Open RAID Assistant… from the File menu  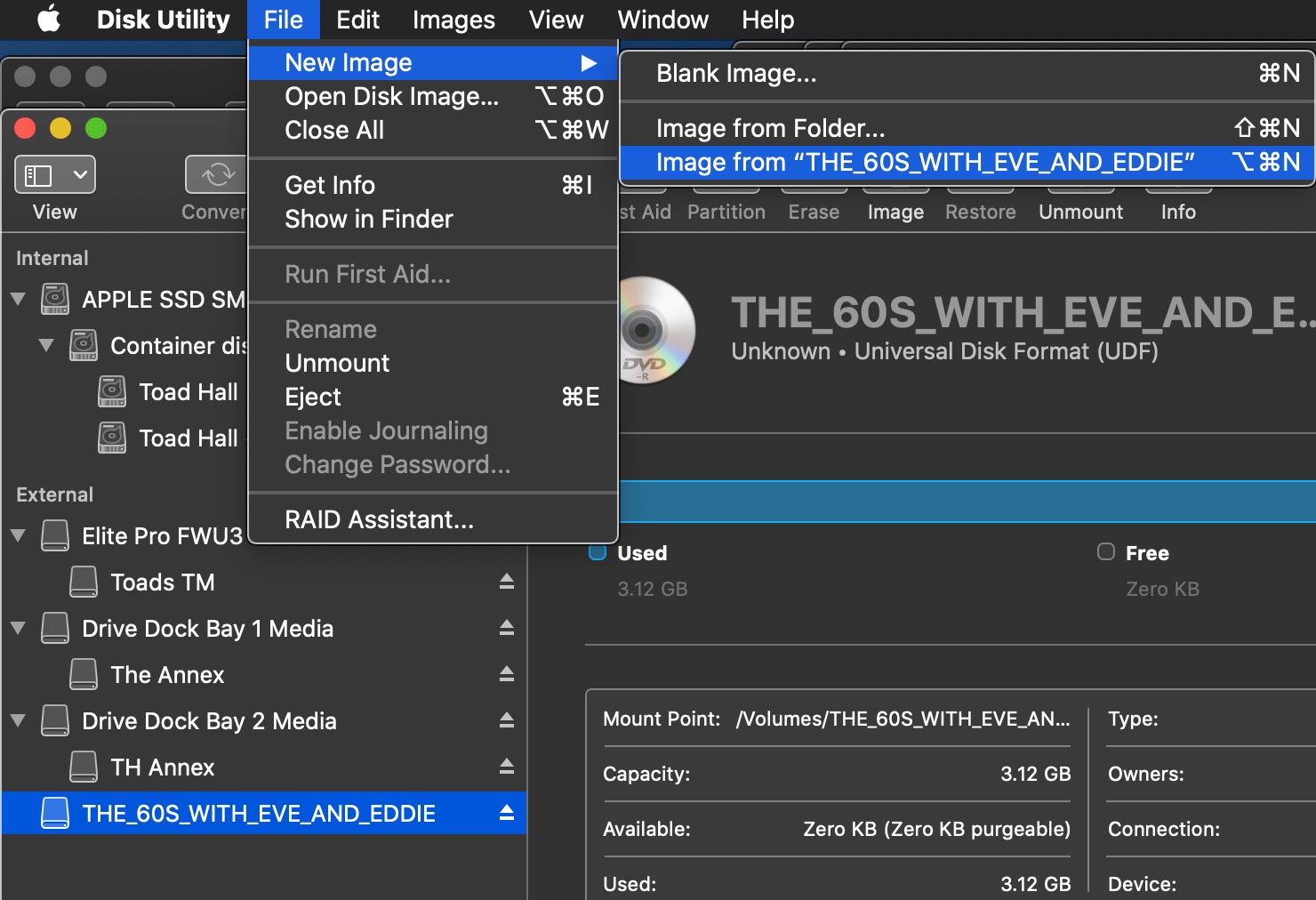(433, 519)
